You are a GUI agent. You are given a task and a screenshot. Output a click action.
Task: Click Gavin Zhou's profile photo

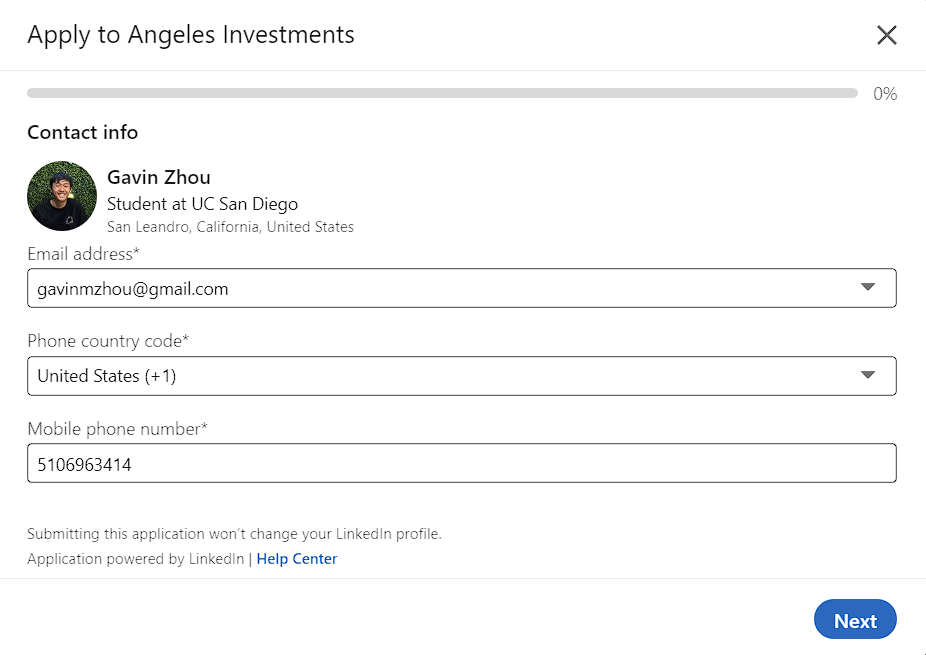coord(62,196)
